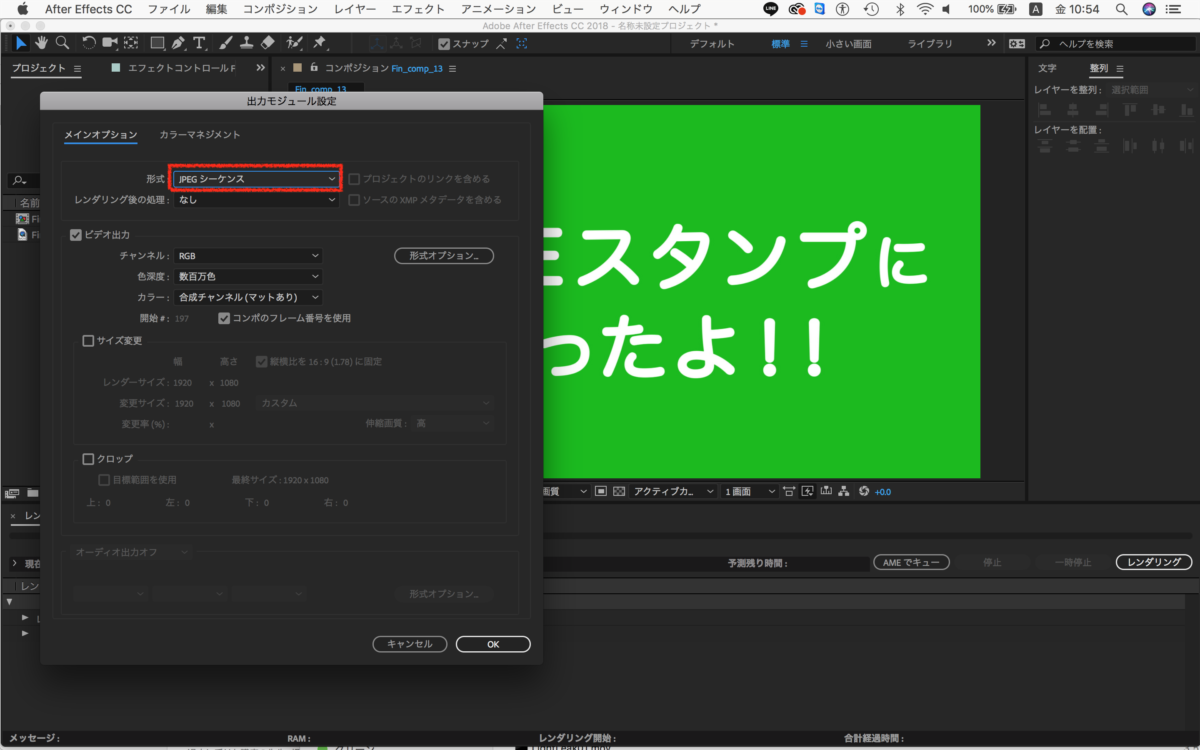Select the メインオプション tab
This screenshot has height=750, width=1200.
coord(101,134)
